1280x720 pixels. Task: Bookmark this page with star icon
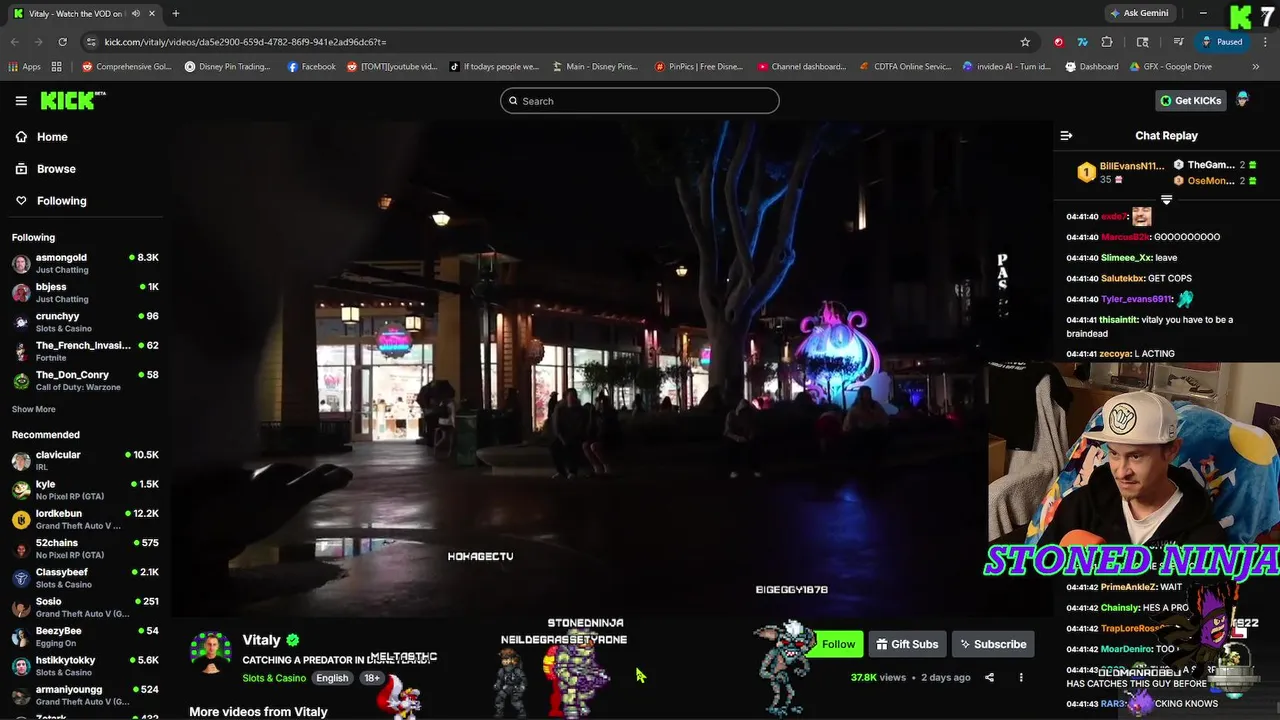pos(1025,42)
